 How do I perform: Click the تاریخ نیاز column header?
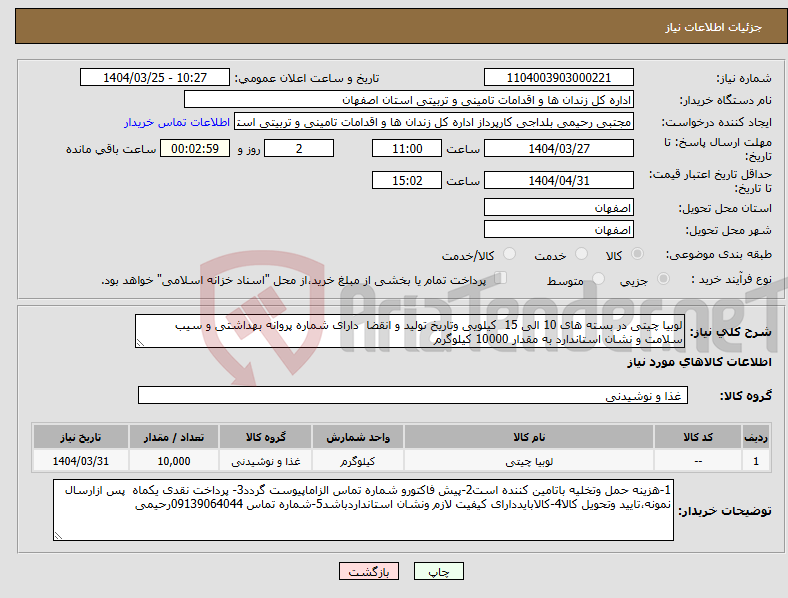click(80, 437)
